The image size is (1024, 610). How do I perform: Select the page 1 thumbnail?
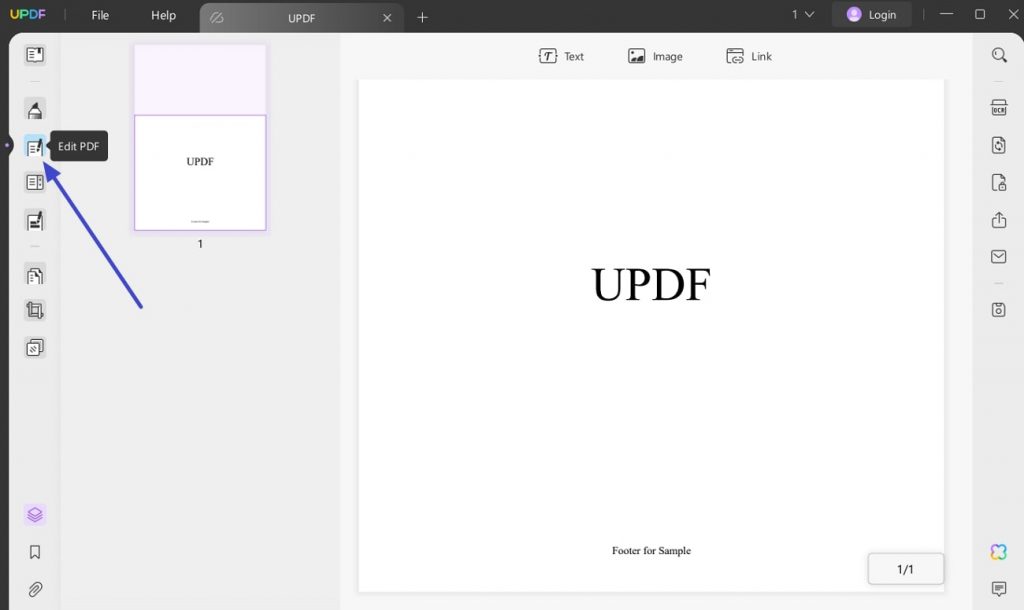click(199, 172)
